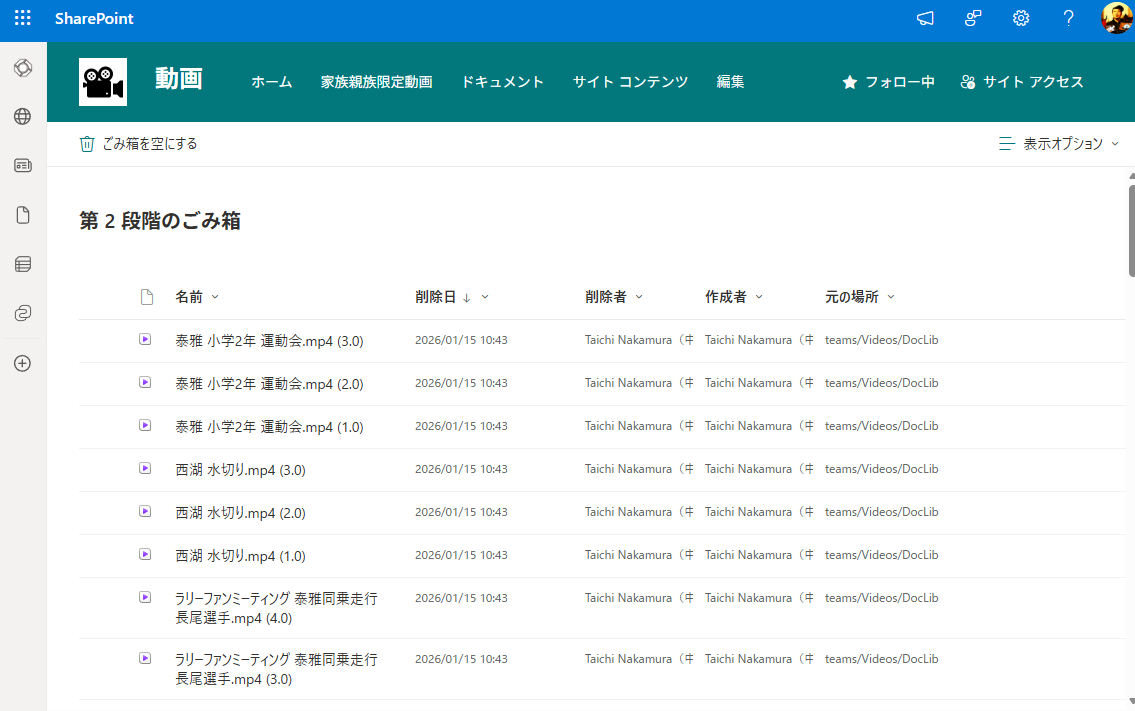Open the app launcher waffle icon
Viewport: 1135px width, 711px height.
click(23, 19)
